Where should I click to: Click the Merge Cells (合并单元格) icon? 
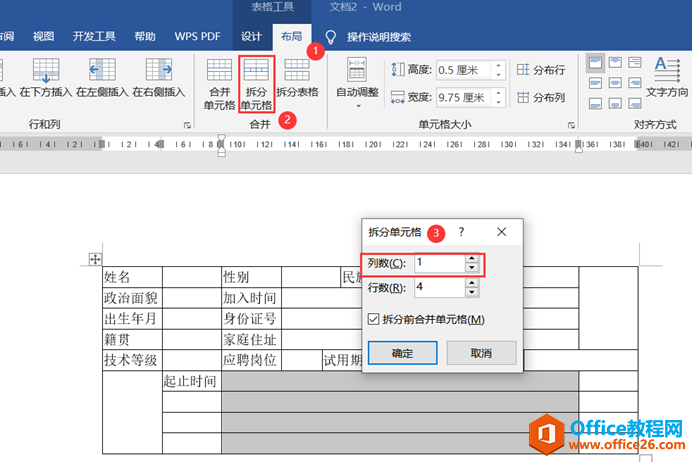[219, 84]
